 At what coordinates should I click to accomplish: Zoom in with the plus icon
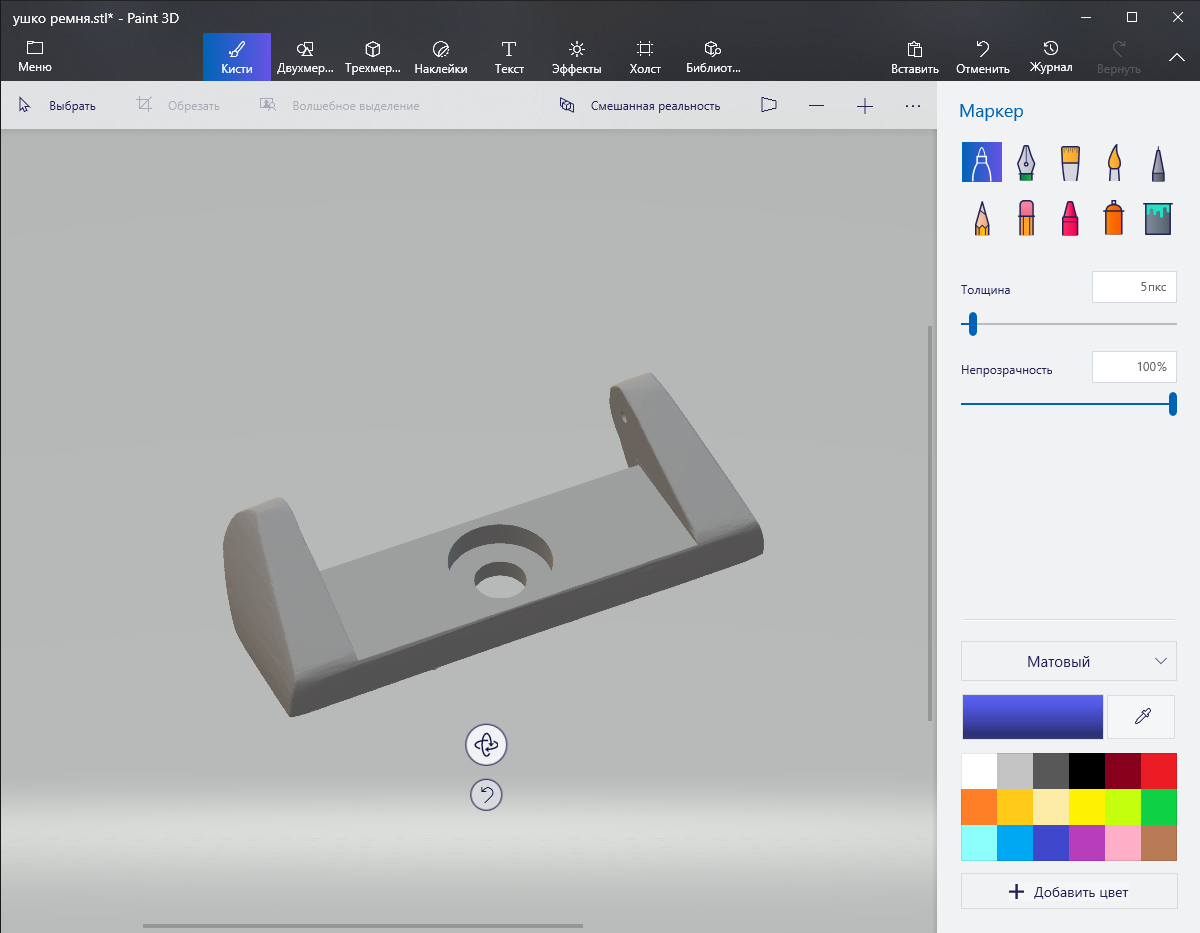pyautogui.click(x=865, y=105)
